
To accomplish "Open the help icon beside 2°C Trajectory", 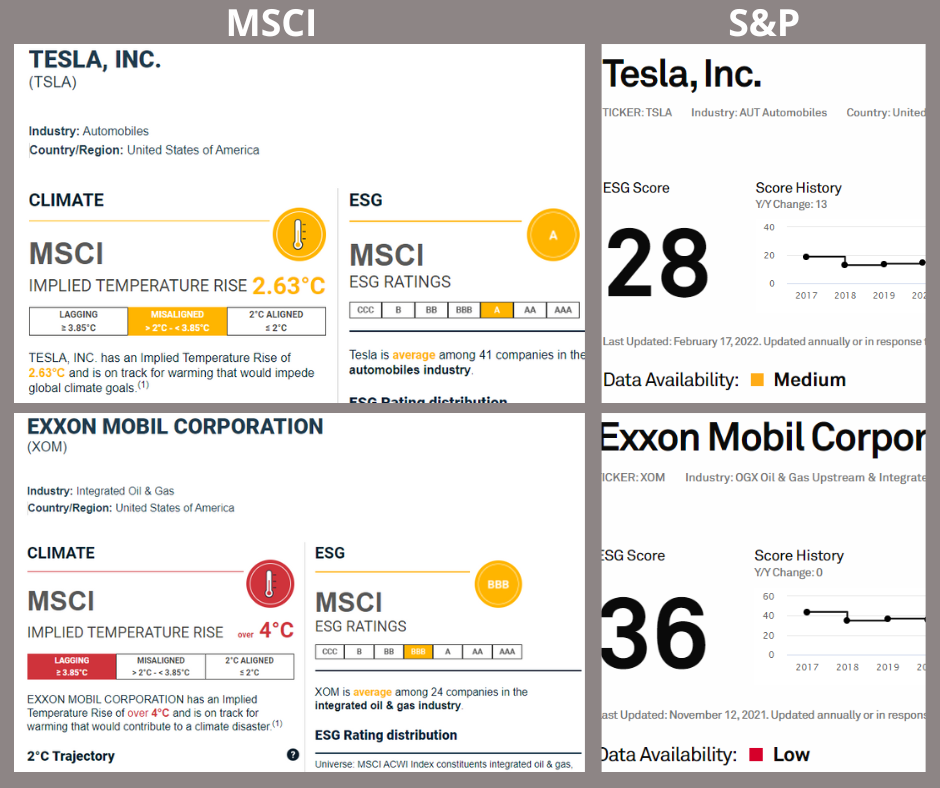I will (x=293, y=755).
